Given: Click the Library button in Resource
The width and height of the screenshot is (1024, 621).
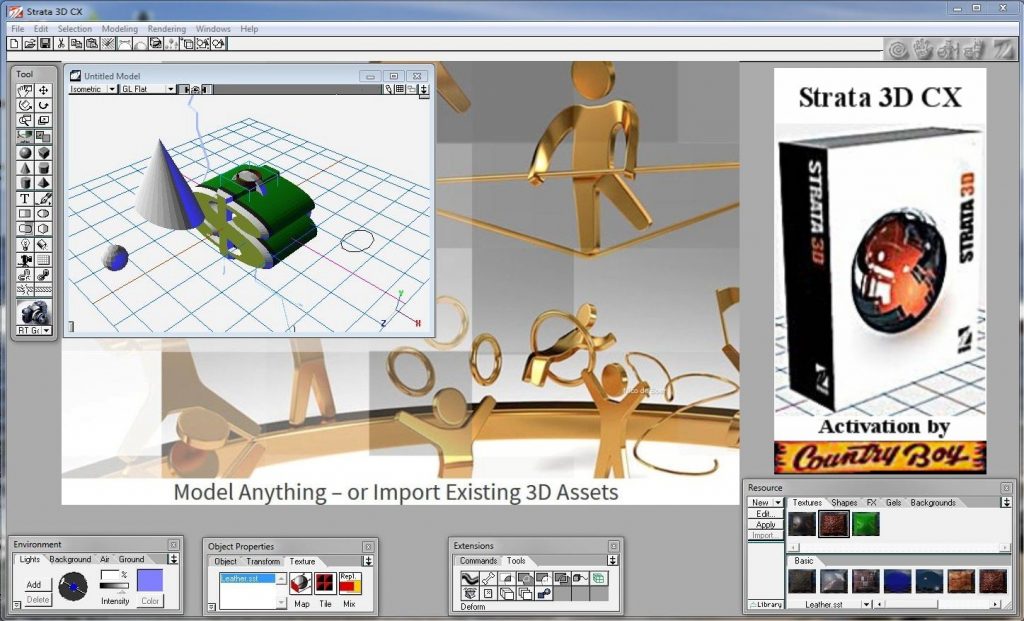Looking at the screenshot, I should click(x=765, y=605).
